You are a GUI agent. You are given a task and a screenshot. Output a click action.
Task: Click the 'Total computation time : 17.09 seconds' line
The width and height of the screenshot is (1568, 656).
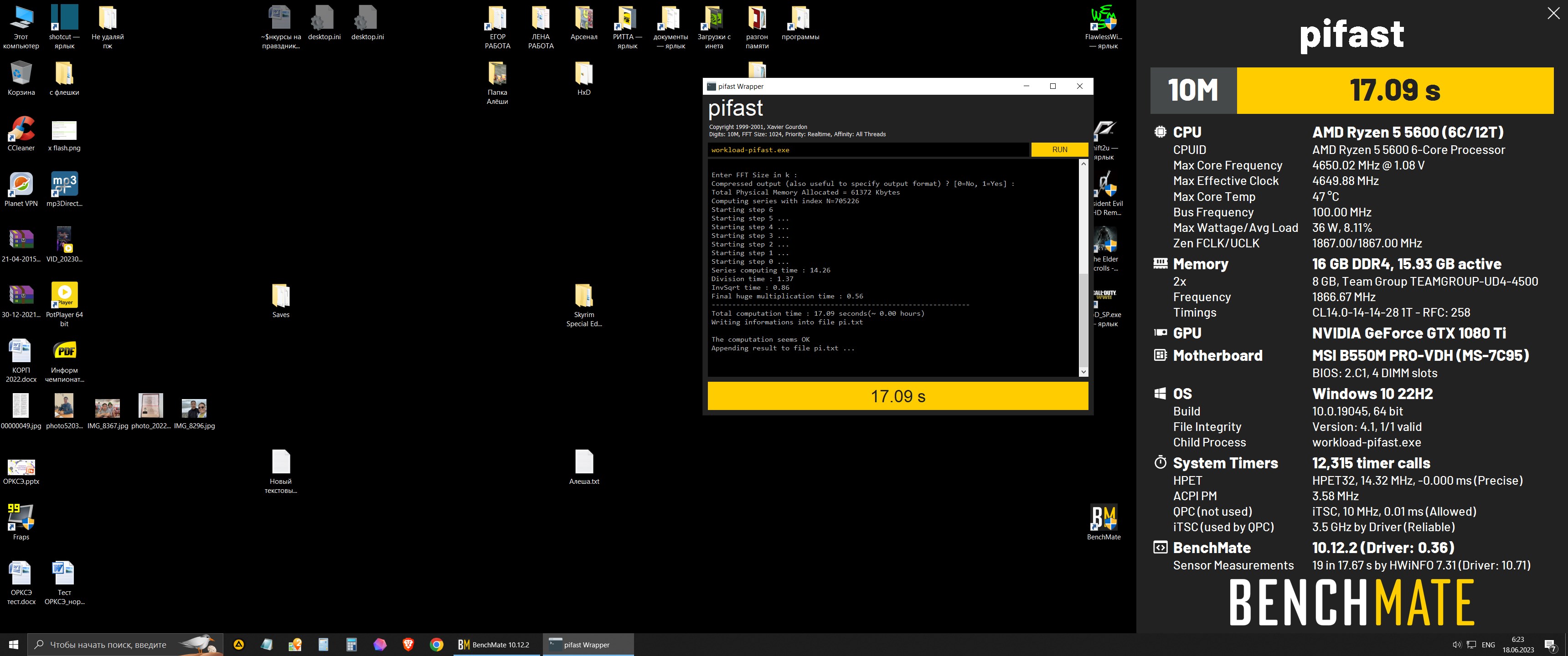817,313
